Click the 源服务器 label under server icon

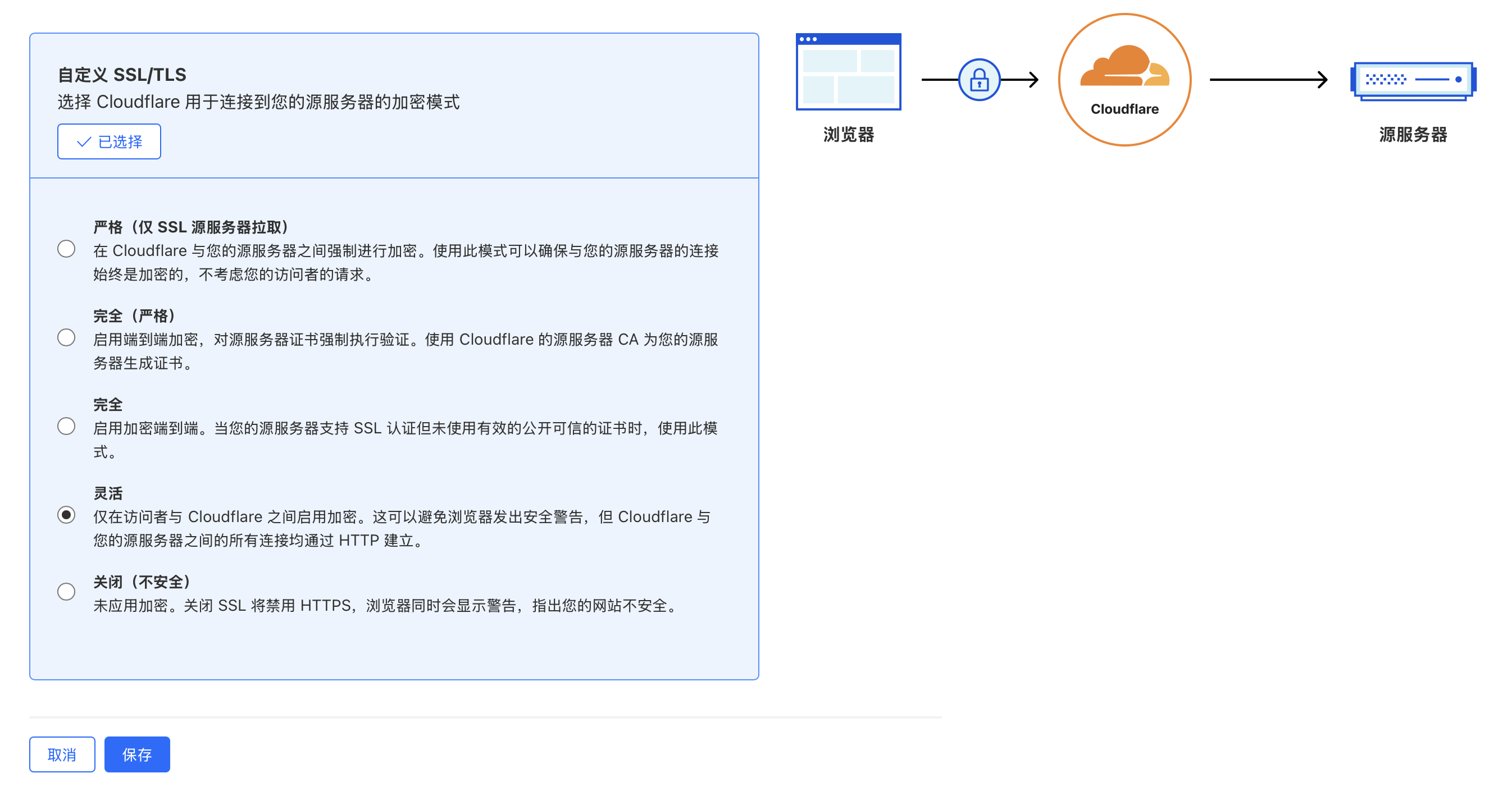point(1412,135)
